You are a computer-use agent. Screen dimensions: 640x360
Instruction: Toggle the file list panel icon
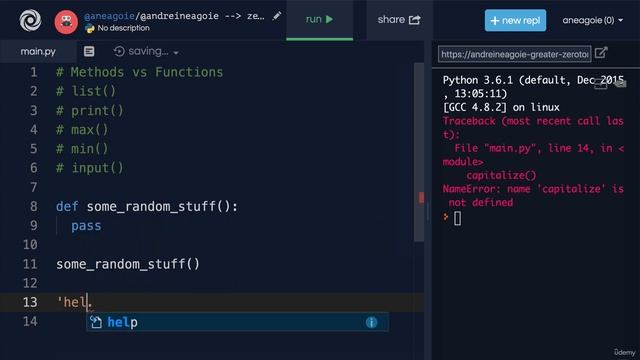(x=89, y=51)
